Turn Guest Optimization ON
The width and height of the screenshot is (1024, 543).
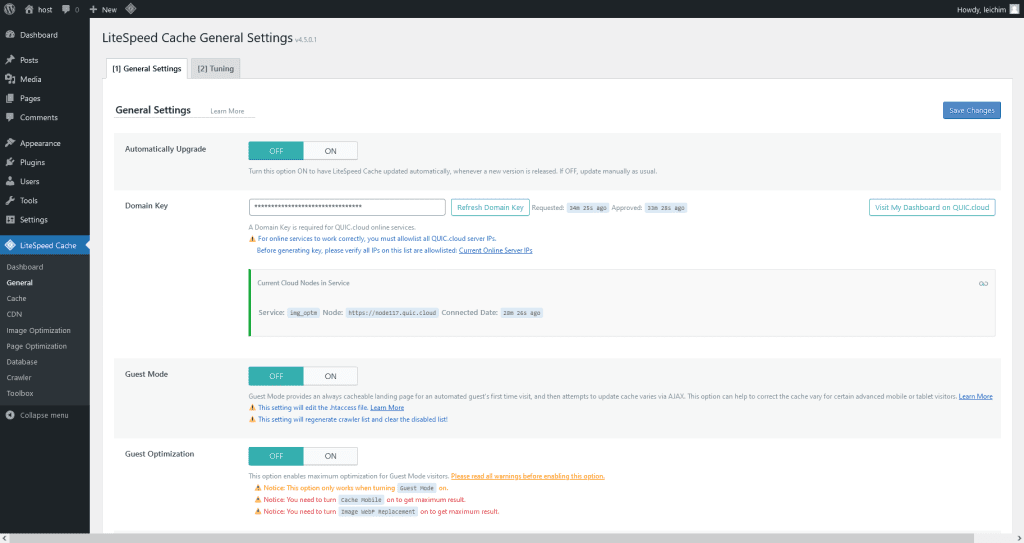330,455
